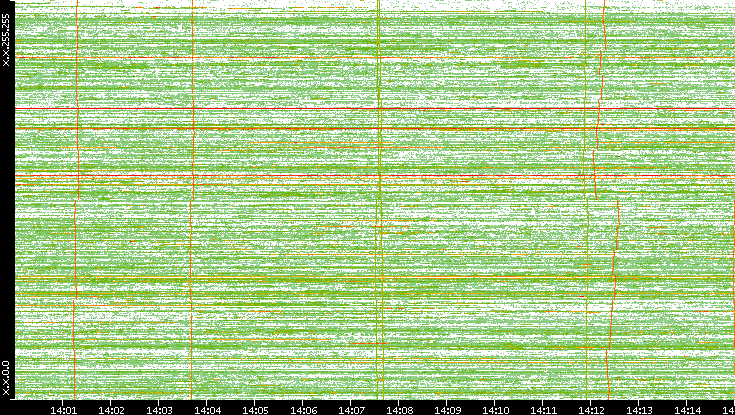Click the 14:13 time axis label

[x=639, y=410]
